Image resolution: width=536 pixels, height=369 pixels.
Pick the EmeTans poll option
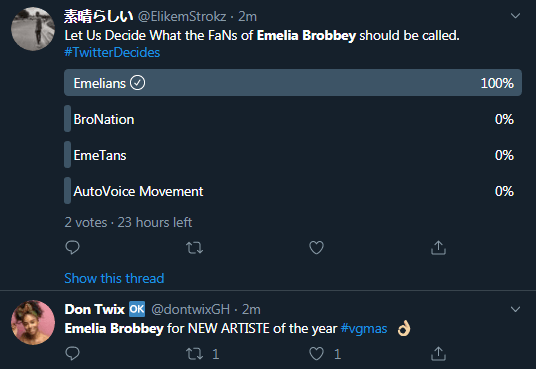click(293, 155)
